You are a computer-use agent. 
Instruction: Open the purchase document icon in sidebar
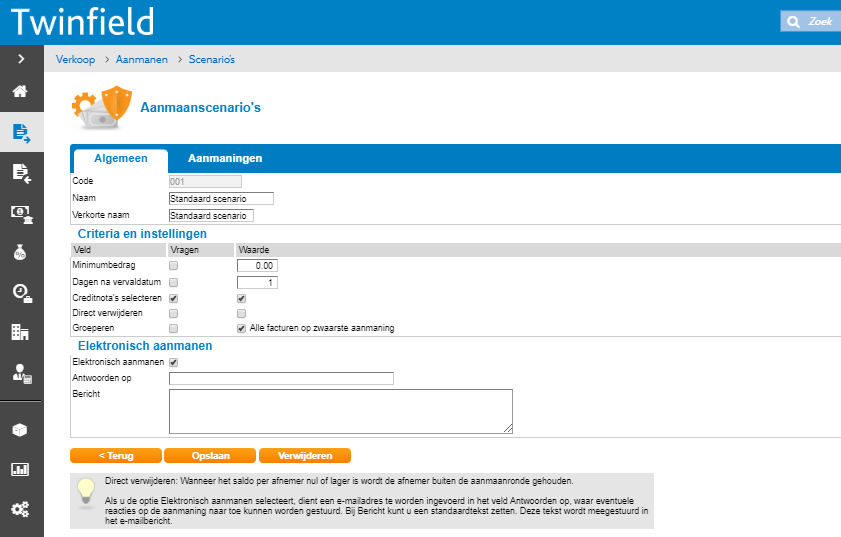[21, 172]
